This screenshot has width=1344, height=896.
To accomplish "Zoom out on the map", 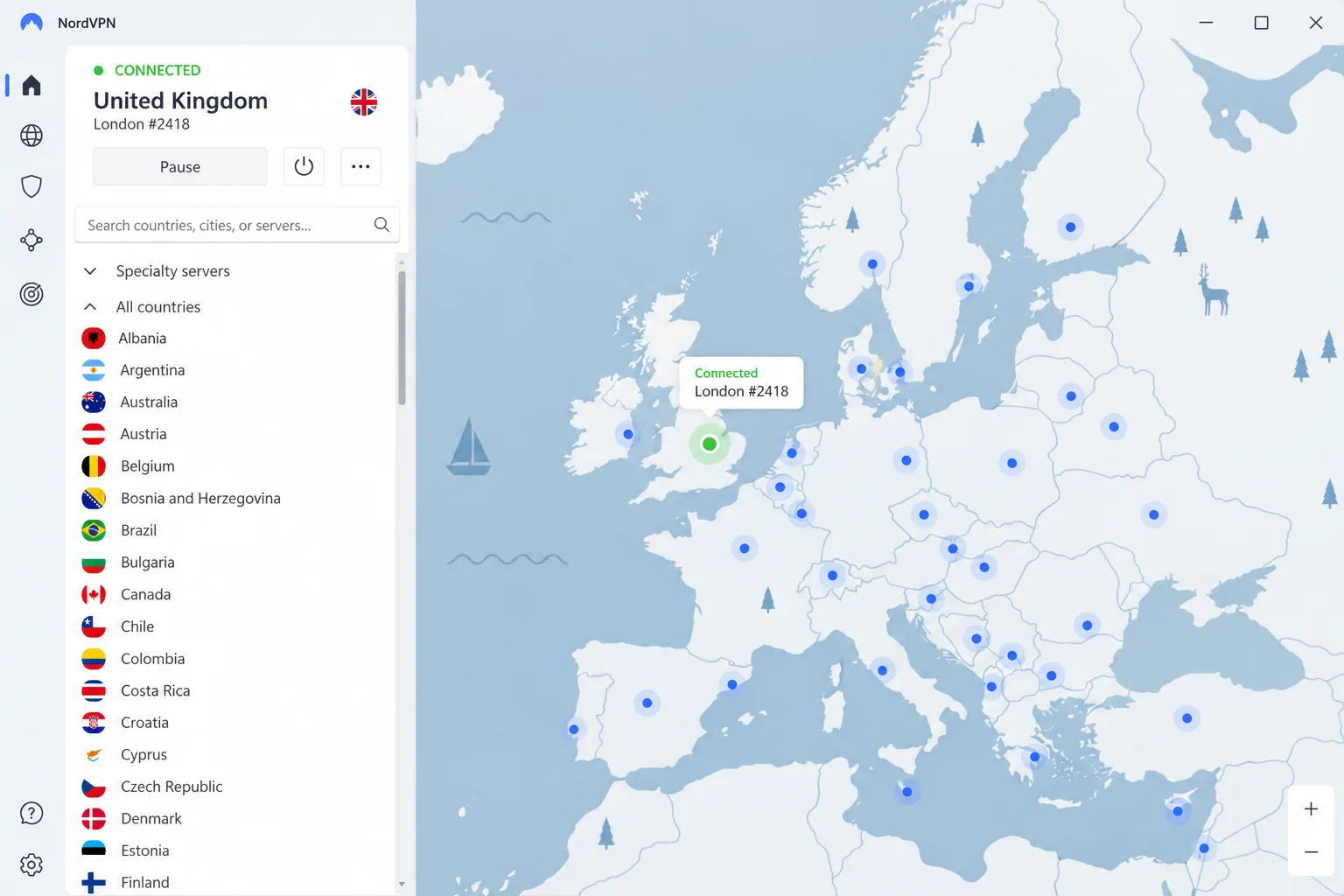I will [1311, 852].
